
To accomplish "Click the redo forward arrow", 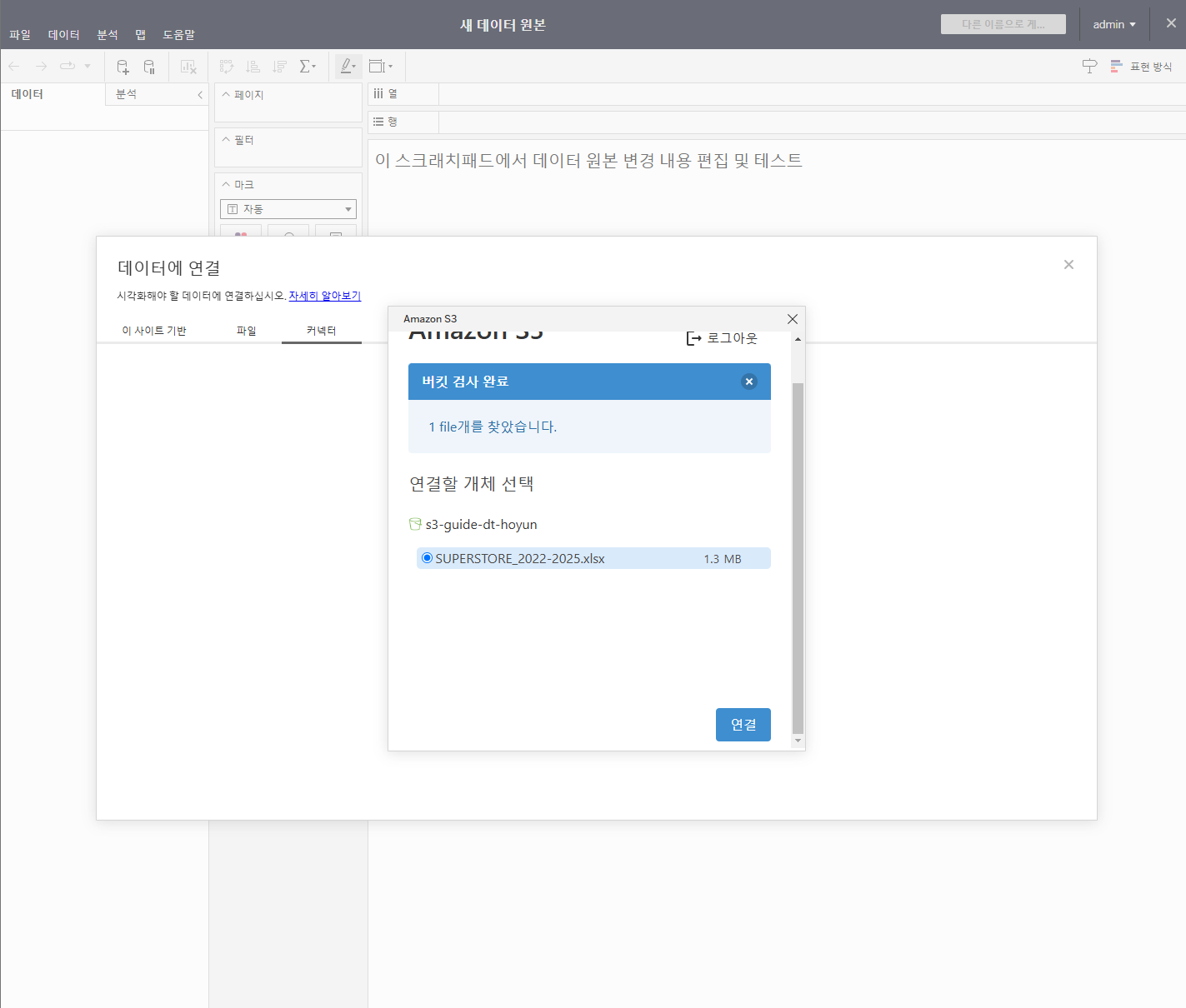I will click(x=41, y=66).
